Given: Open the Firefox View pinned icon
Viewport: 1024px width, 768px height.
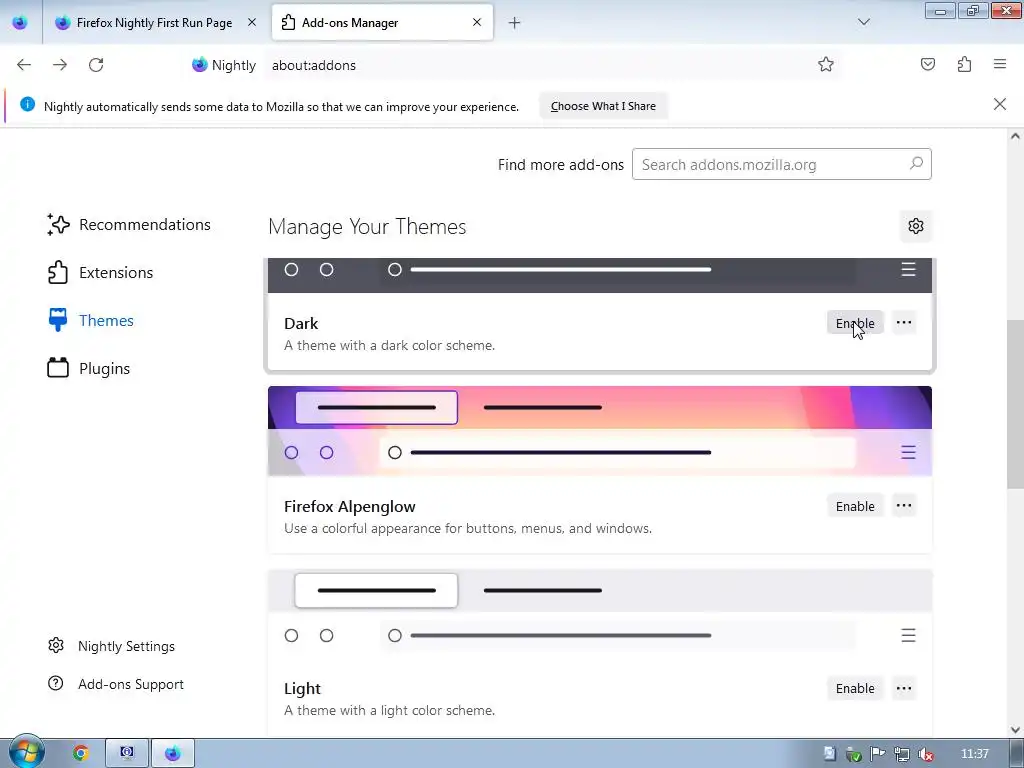Looking at the screenshot, I should click(x=20, y=22).
